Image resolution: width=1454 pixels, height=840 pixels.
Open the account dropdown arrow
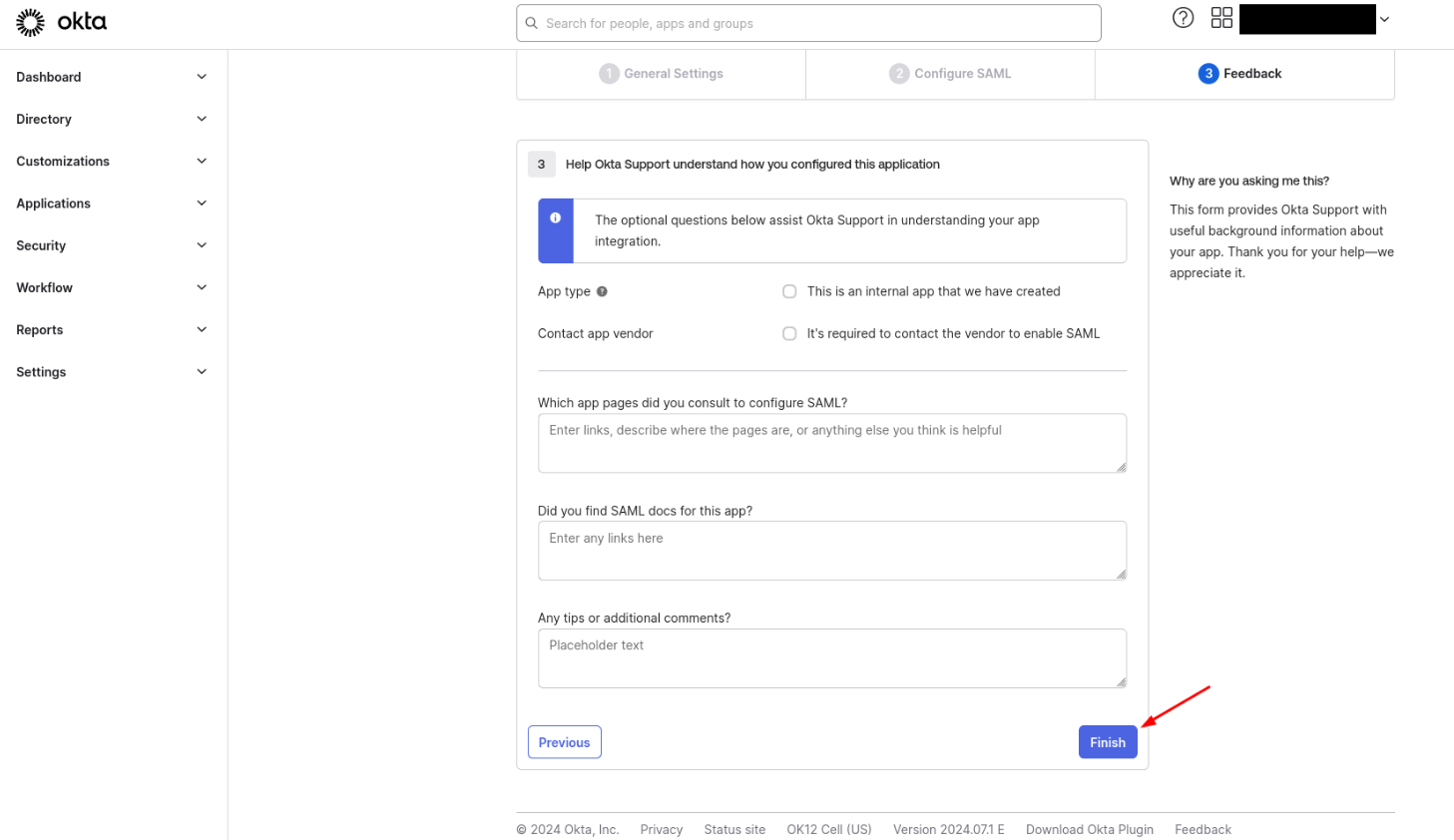tap(1384, 19)
